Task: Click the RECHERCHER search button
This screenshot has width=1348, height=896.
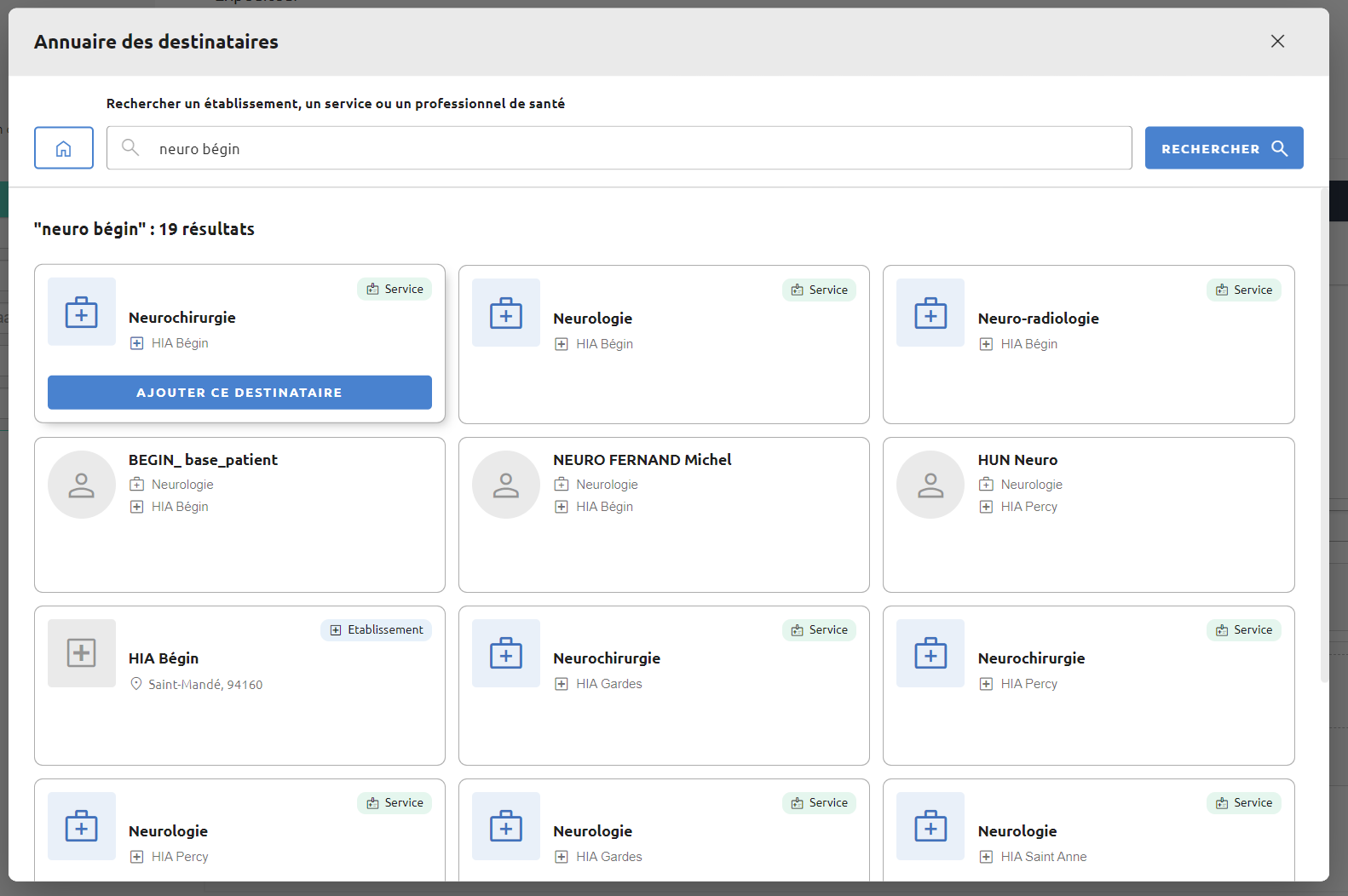Action: (1224, 148)
